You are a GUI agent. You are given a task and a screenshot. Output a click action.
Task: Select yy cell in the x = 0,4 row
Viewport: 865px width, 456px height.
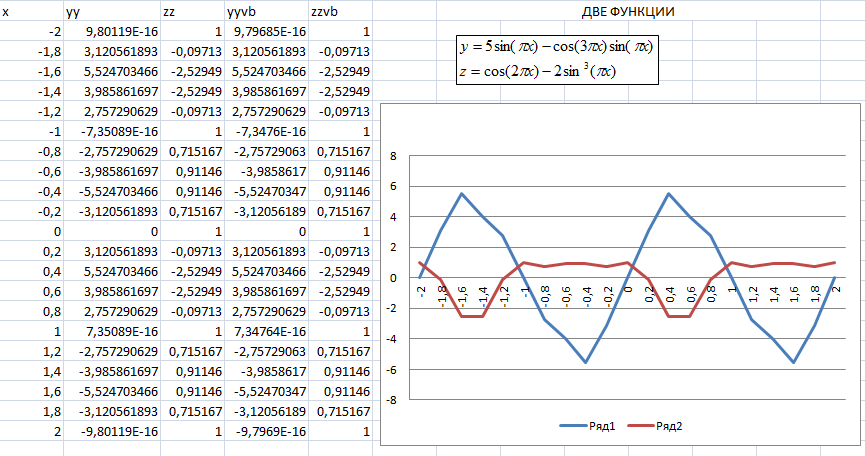112,271
